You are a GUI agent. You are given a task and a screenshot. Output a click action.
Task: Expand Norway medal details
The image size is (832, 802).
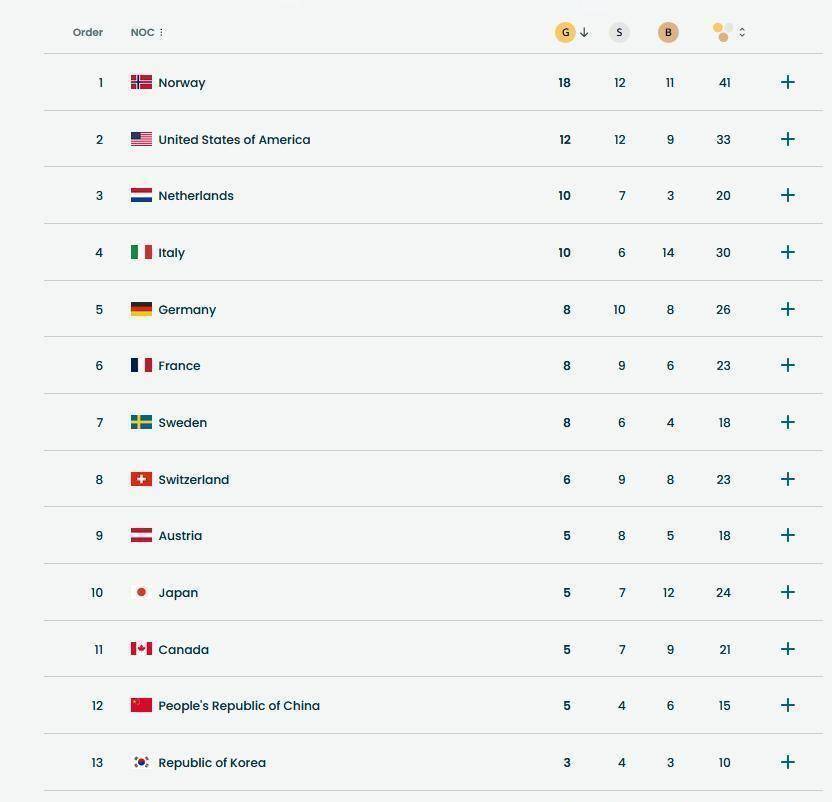[x=788, y=82]
